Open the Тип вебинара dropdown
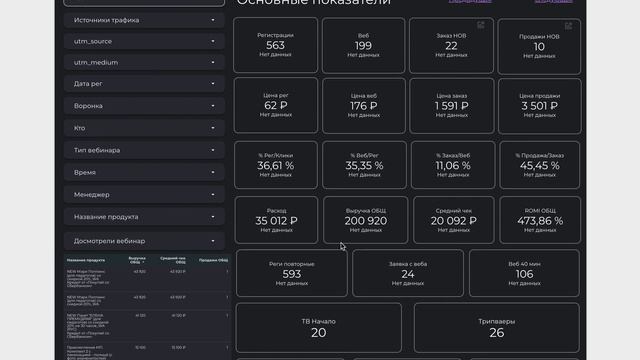Screen dimensions: 640x360 click(x=144, y=150)
